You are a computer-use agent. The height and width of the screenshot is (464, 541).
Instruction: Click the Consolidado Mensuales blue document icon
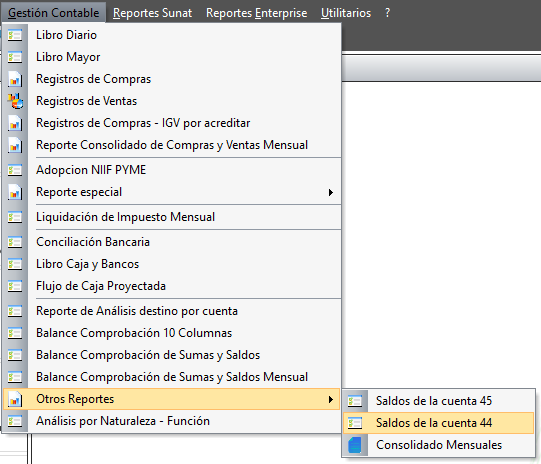(x=355, y=445)
